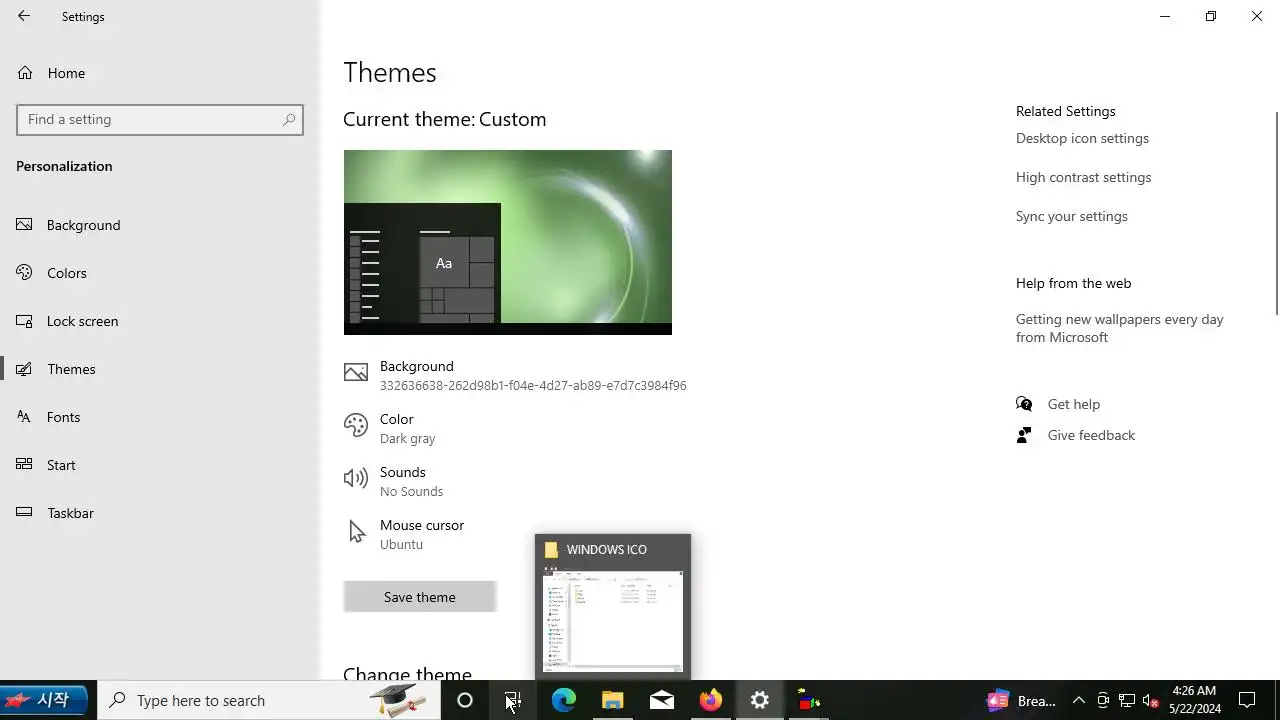The width and height of the screenshot is (1280, 720).
Task: Click the search magnifier in Find a setting
Action: point(289,119)
